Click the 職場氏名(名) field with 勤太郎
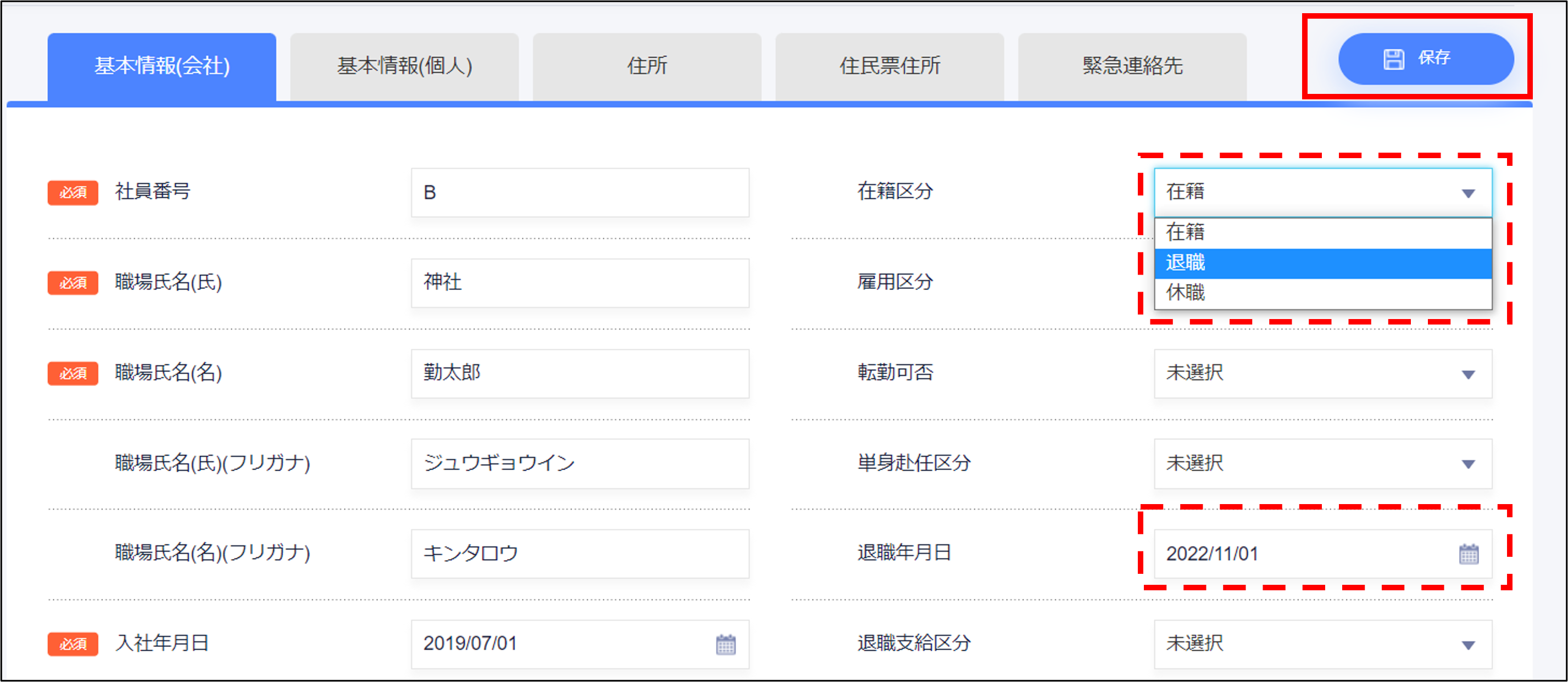 click(580, 373)
